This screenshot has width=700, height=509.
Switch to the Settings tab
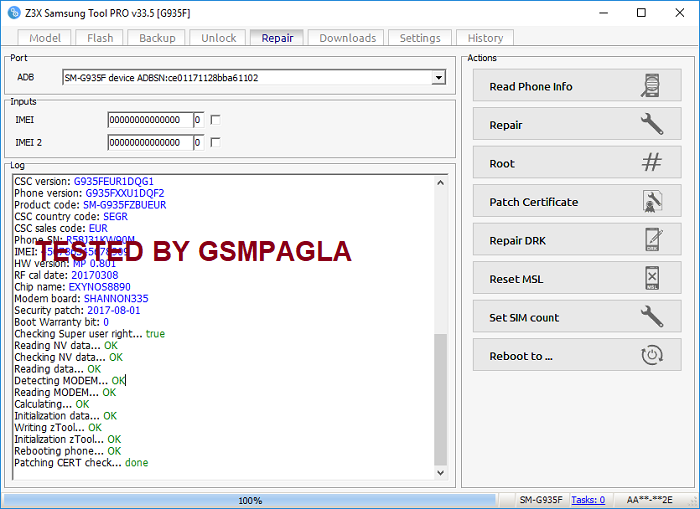(x=420, y=38)
